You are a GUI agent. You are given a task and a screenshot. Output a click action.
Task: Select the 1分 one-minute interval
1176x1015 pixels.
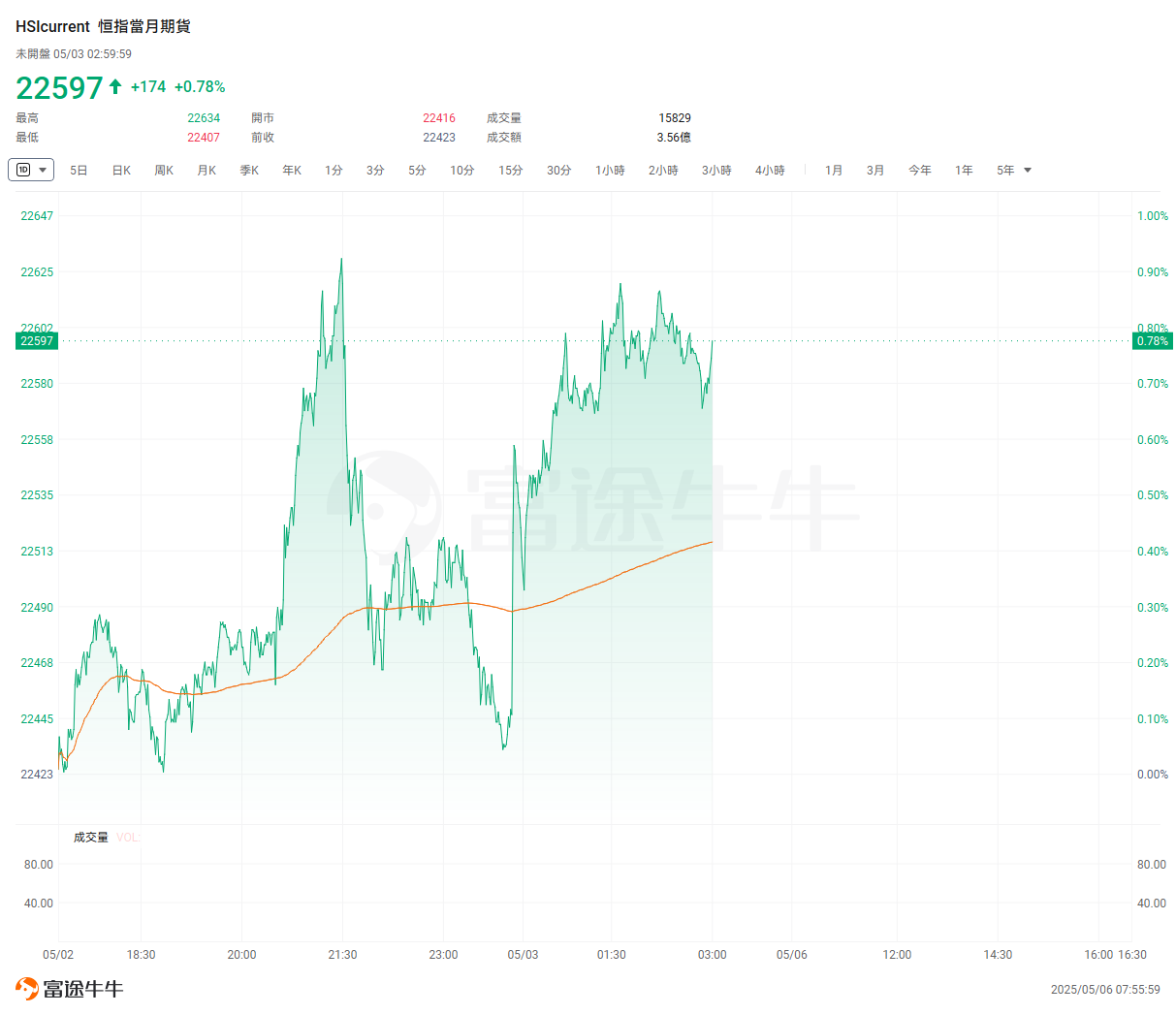click(x=334, y=171)
